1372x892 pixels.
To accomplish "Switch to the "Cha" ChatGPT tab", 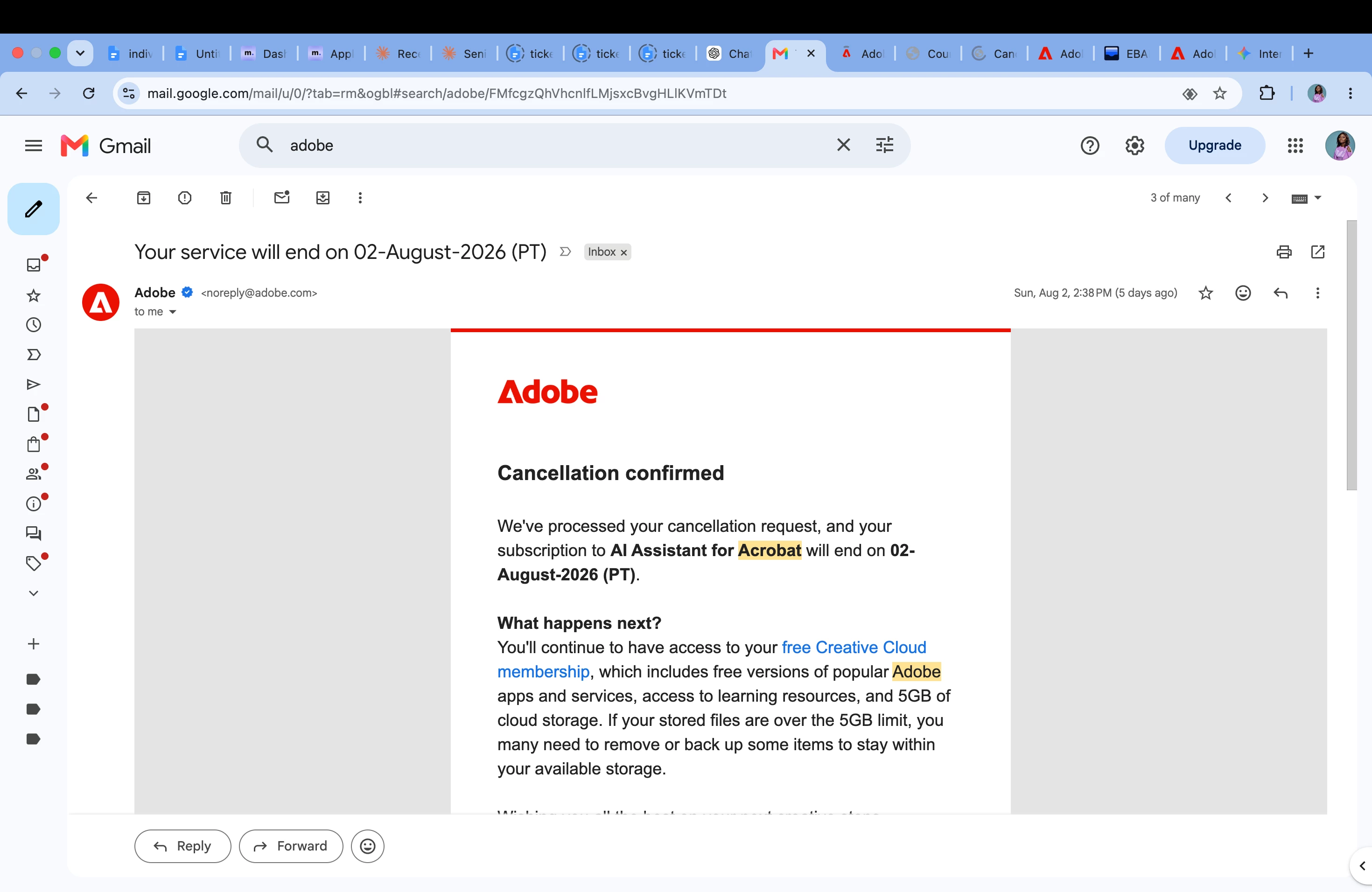I will (x=729, y=54).
